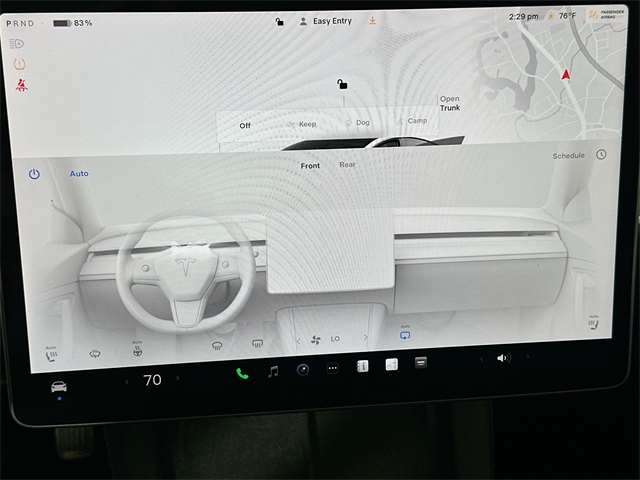
Task: Tap the fan speed icon
Action: point(316,340)
